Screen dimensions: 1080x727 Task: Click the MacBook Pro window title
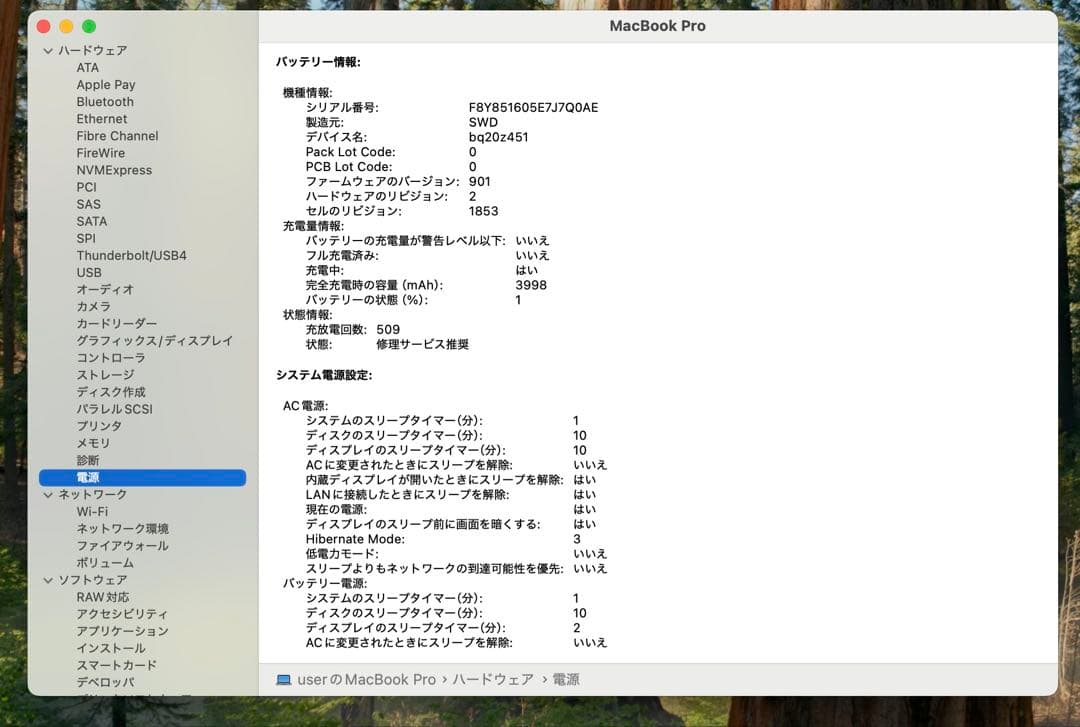(657, 26)
